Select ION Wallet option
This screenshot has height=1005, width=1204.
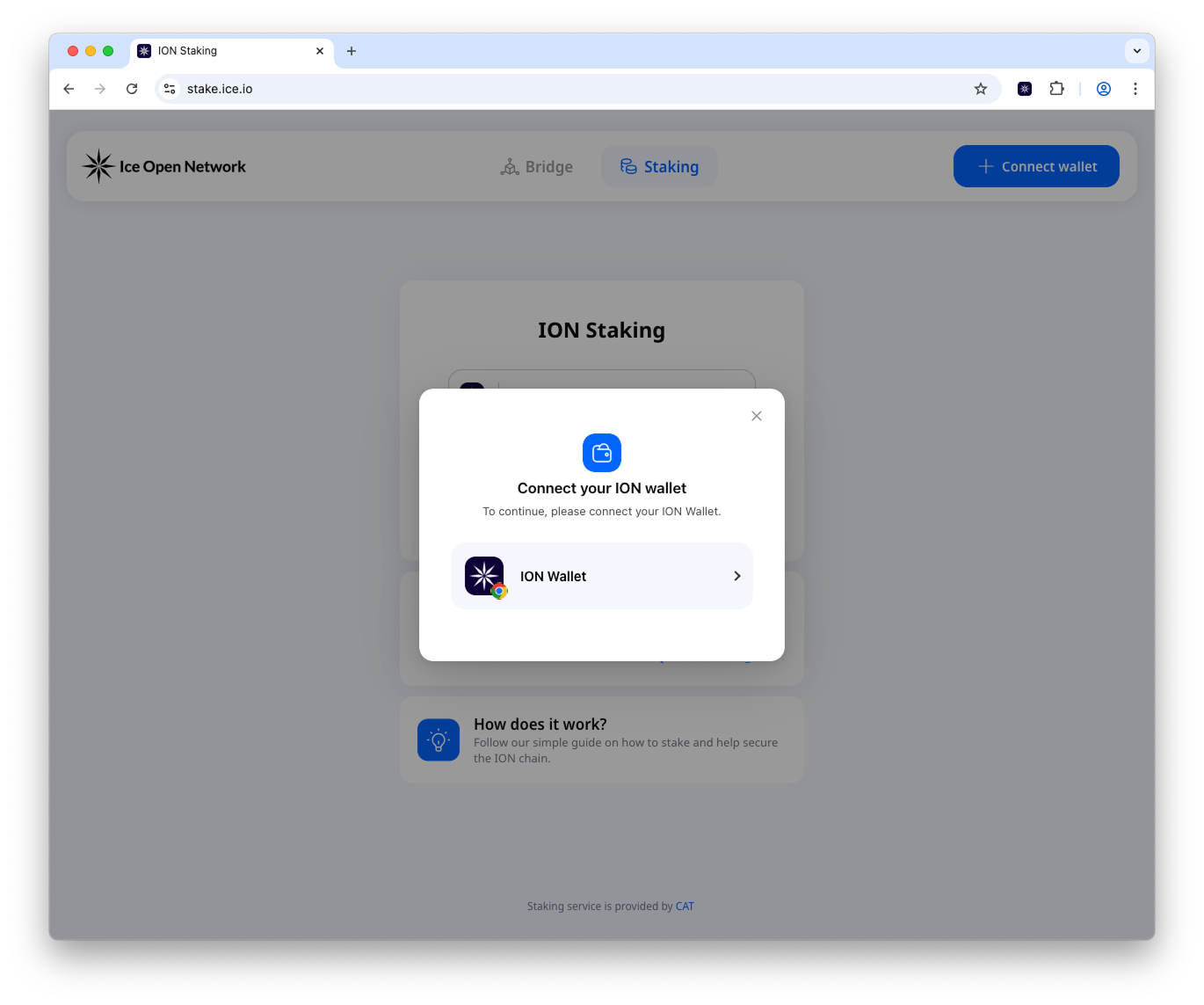[x=602, y=576]
